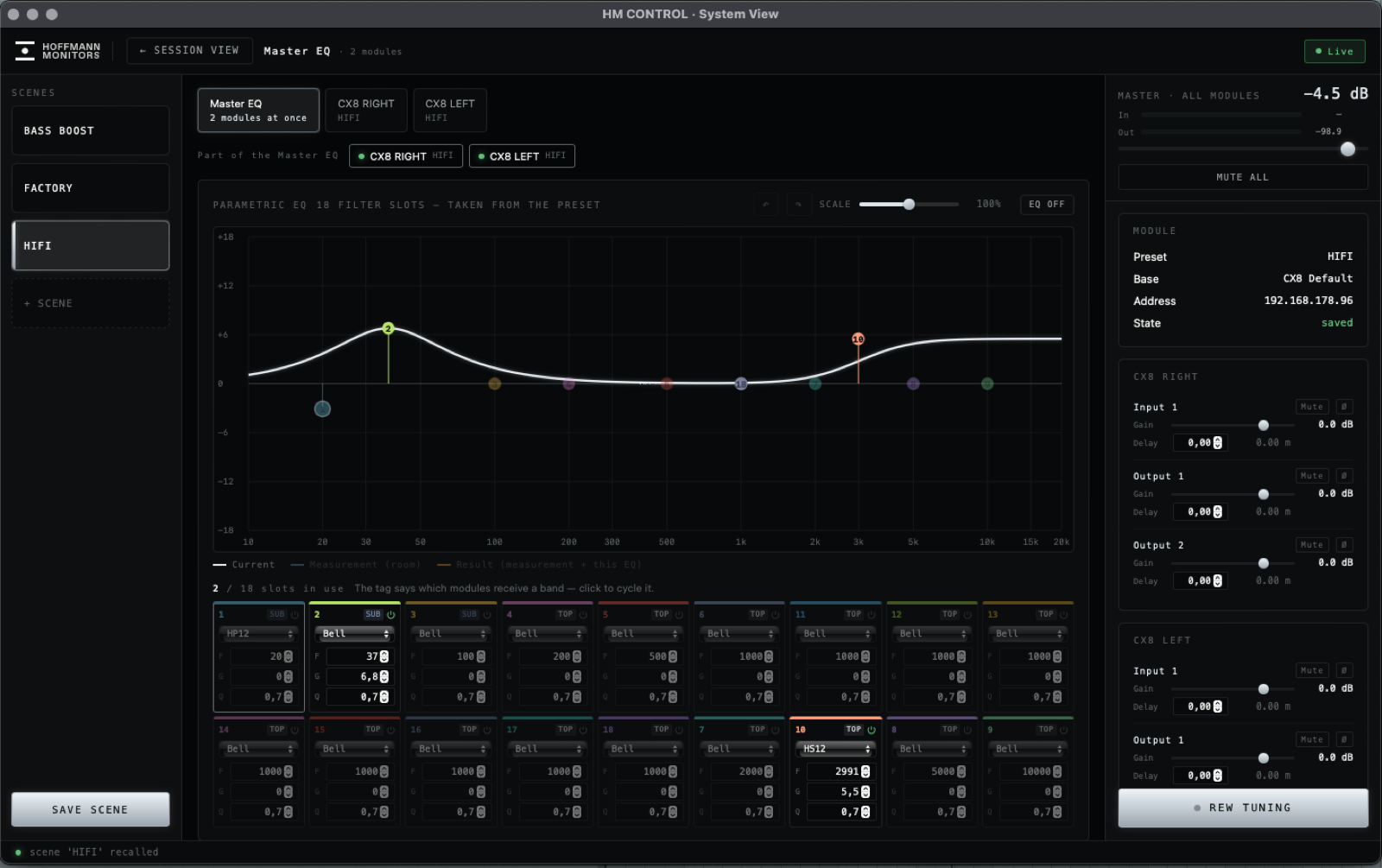Open filter type dropdown in slot 15

click(x=355, y=749)
